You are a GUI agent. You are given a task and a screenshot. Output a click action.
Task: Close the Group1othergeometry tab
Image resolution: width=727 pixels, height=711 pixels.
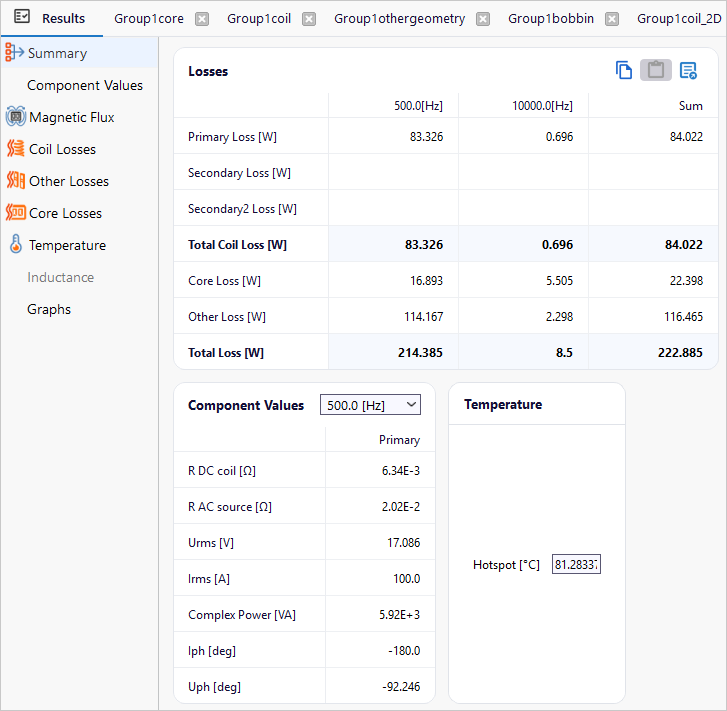(x=483, y=19)
